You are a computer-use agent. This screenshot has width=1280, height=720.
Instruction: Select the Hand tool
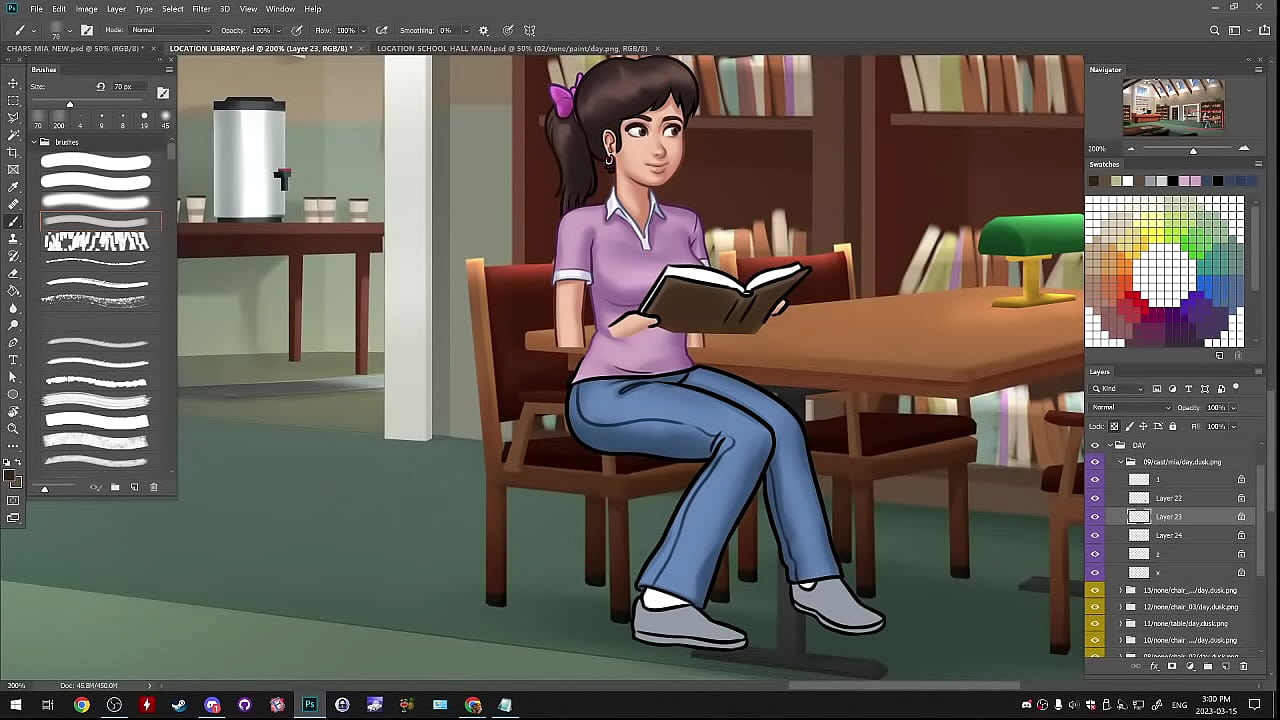[13, 411]
